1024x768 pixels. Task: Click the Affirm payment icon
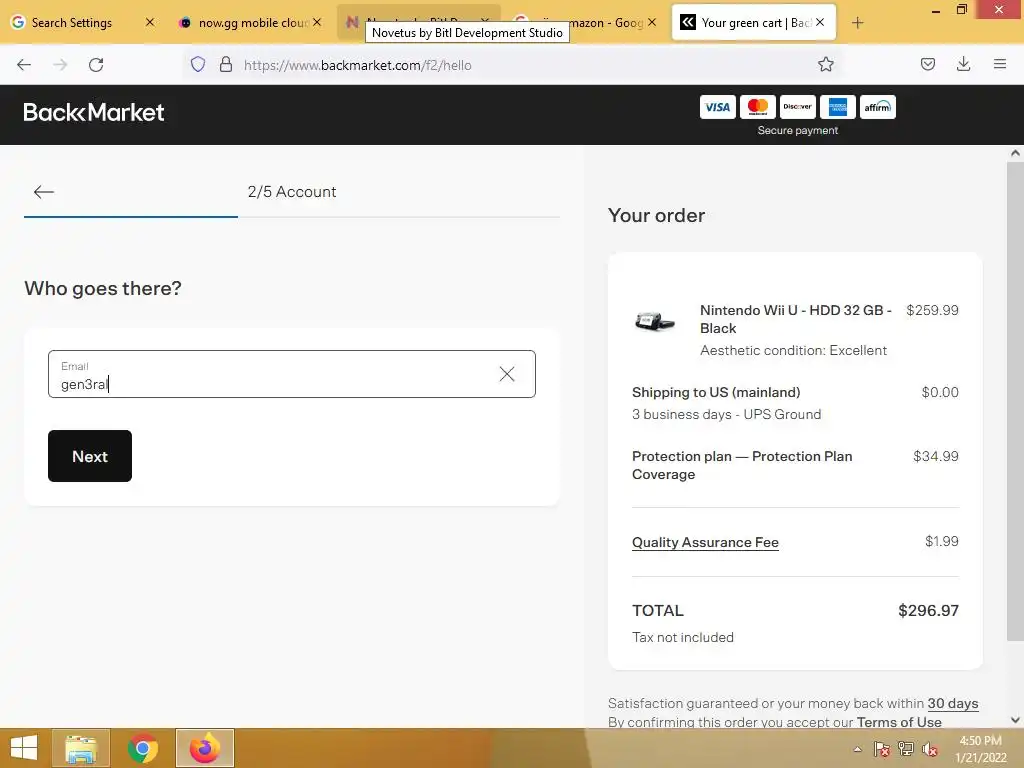(878, 107)
